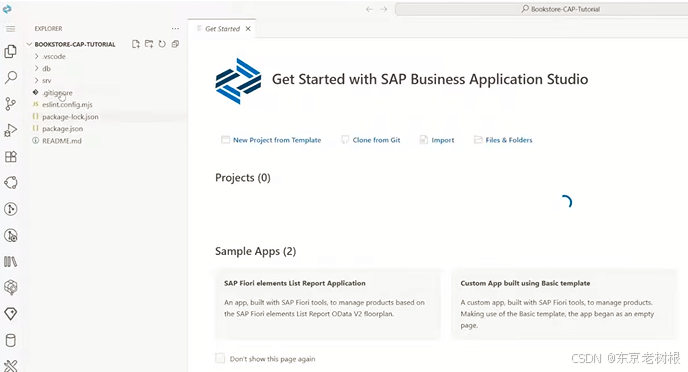This screenshot has height=372, width=688.
Task: Click the New File icon in Explorer
Action: [136, 44]
